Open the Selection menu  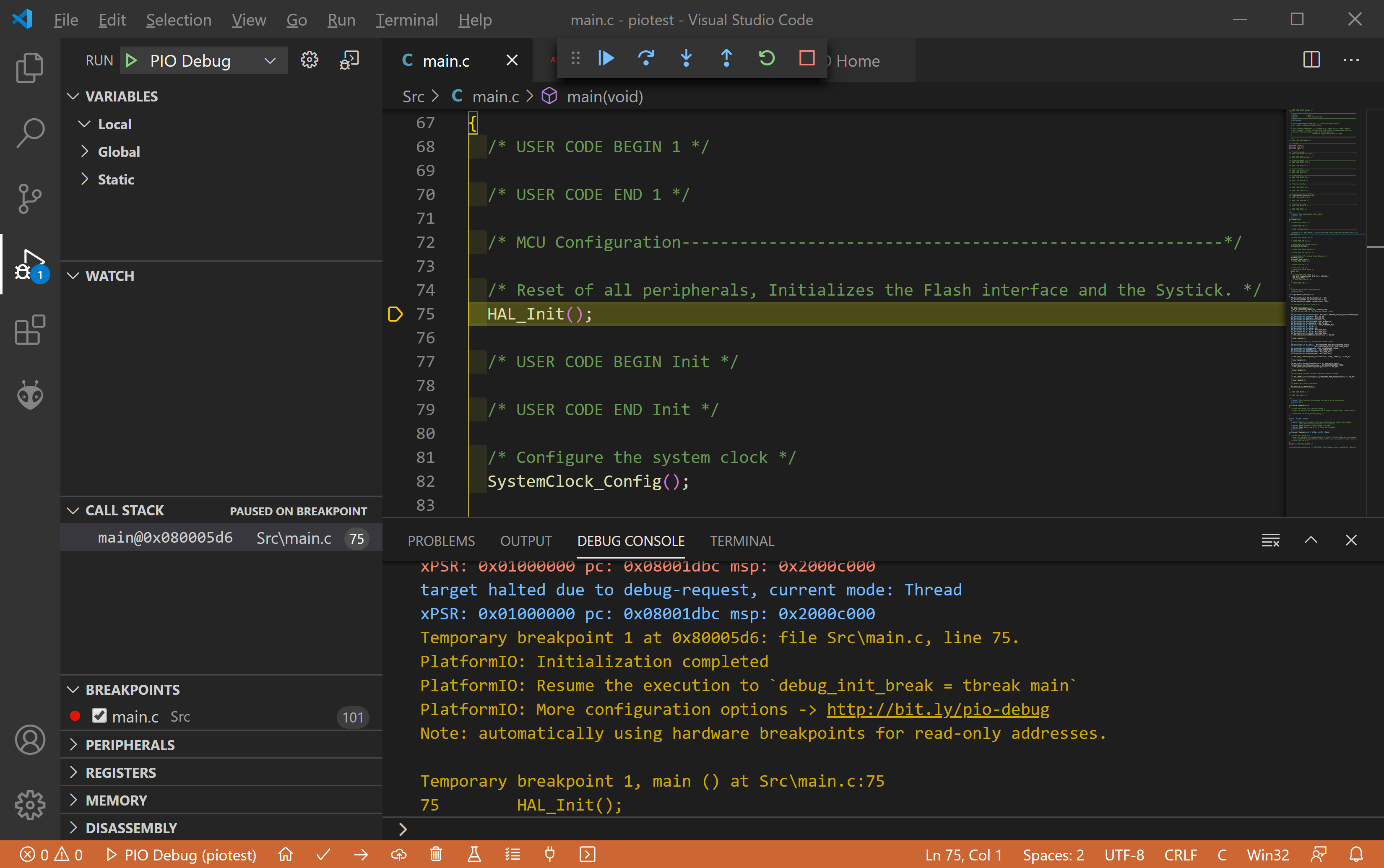pos(179,20)
